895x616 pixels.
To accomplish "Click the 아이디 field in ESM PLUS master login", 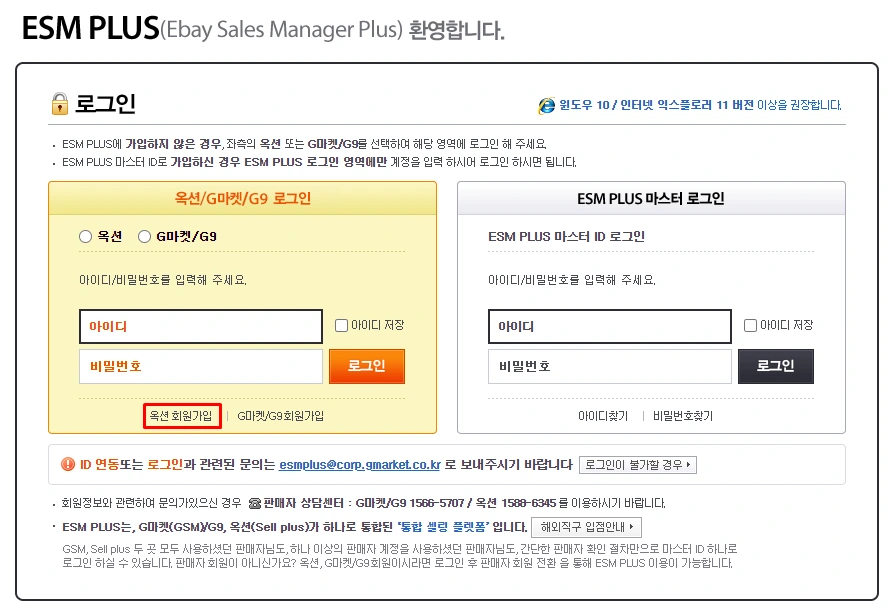I will [x=610, y=327].
